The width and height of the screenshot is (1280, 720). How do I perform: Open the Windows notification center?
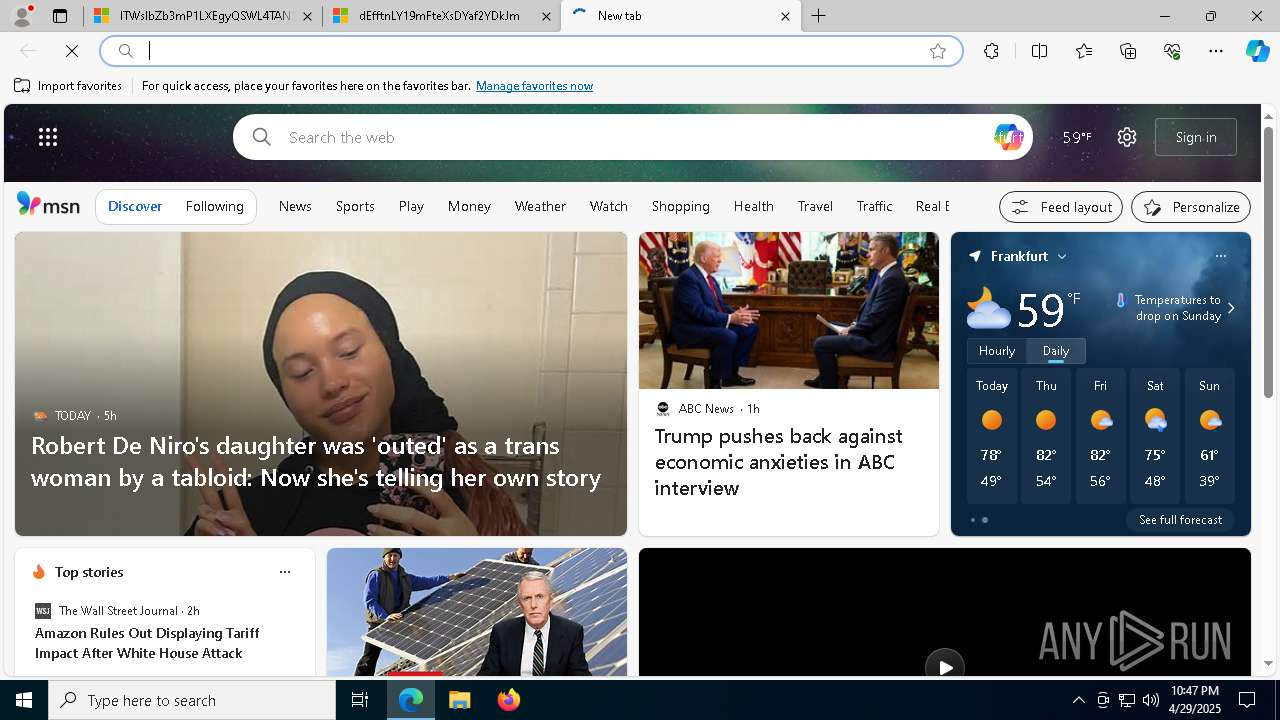[1247, 700]
